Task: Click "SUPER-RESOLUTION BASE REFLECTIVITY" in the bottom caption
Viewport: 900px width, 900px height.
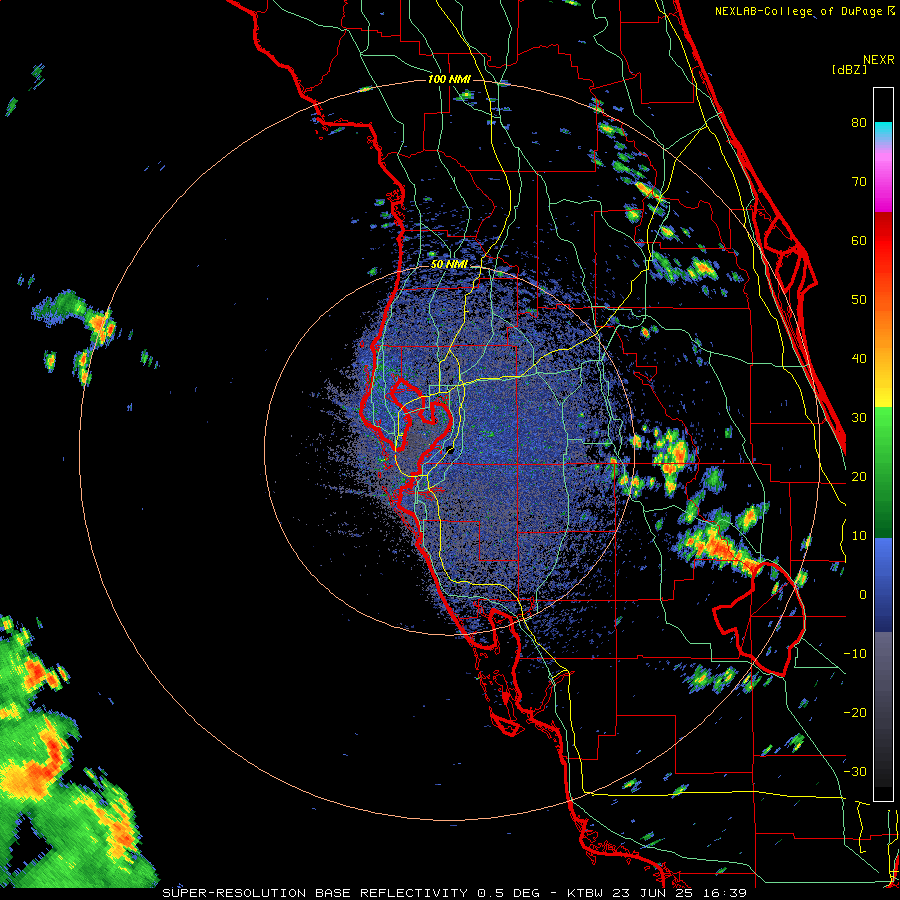Action: coord(315,893)
